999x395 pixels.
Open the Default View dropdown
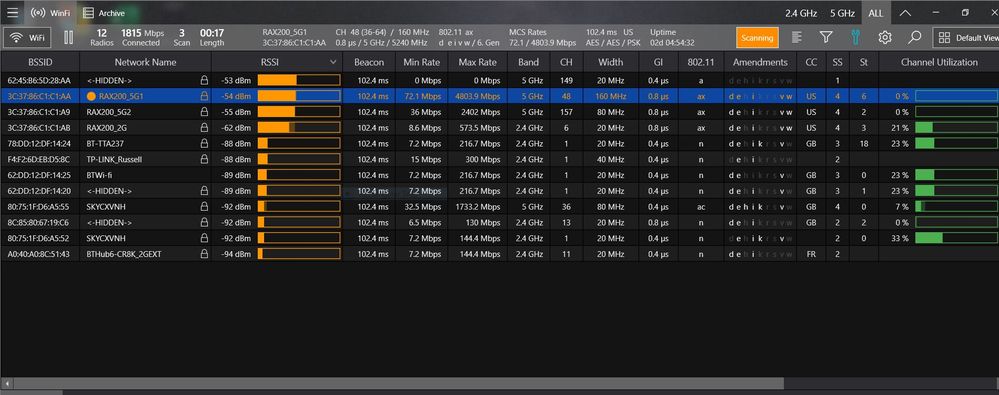click(x=967, y=38)
